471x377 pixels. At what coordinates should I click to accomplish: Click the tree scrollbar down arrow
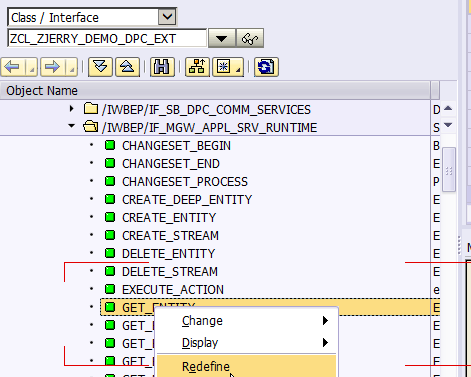(448, 125)
